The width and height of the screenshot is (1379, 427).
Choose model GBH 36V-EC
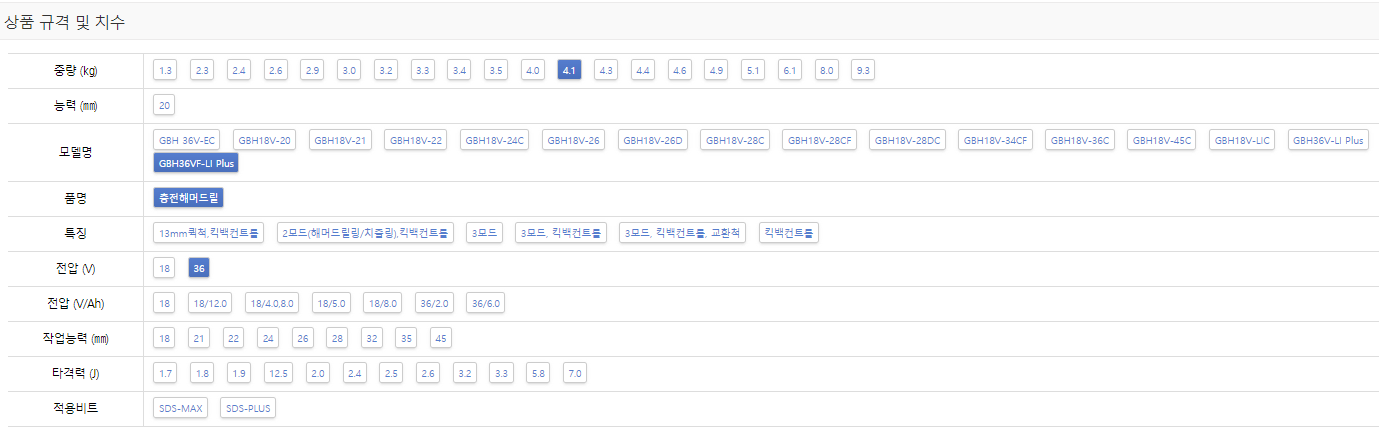187,140
